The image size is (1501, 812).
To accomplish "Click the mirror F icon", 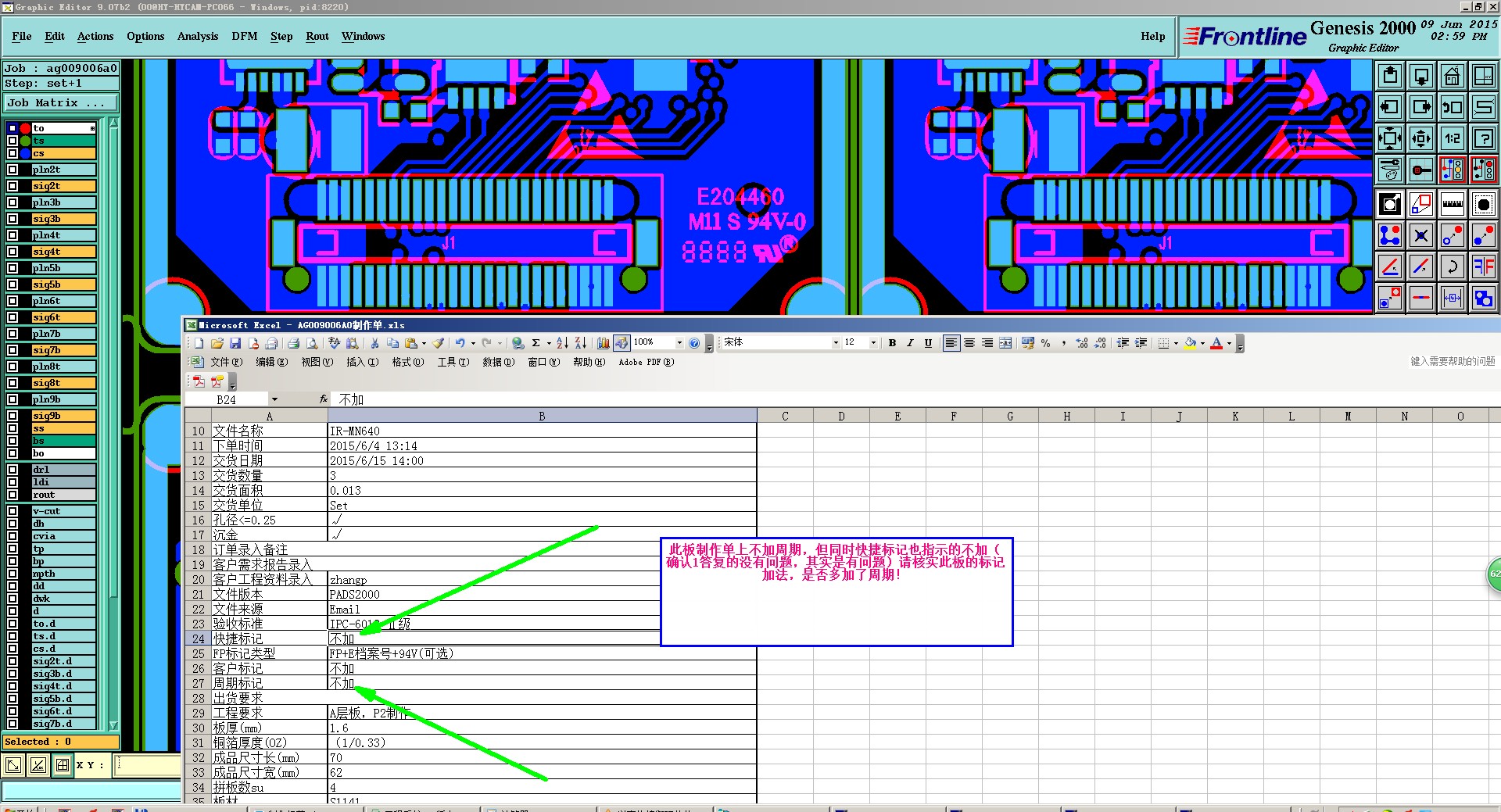I will 1484,266.
